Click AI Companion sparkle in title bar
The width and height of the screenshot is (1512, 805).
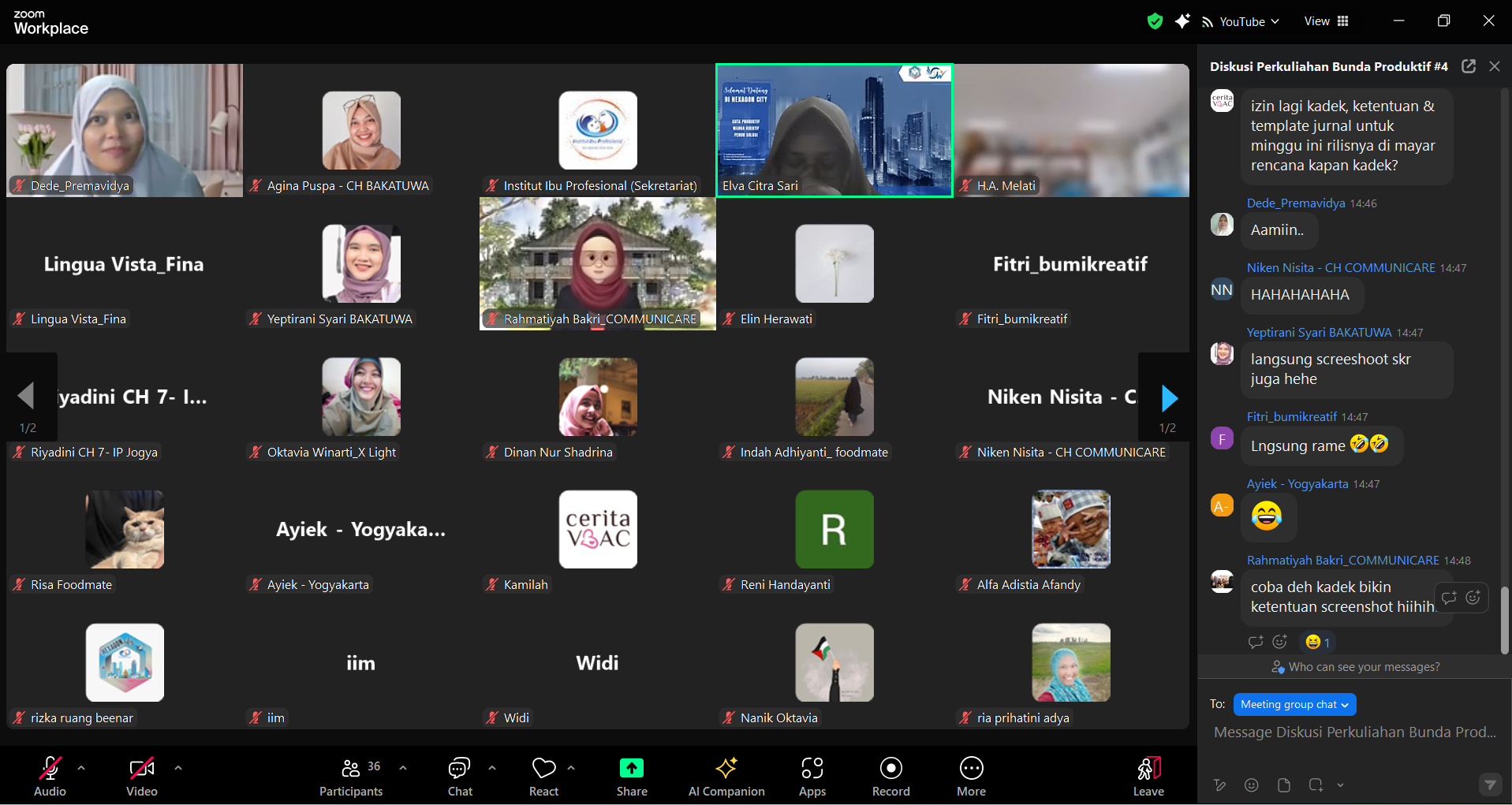pyautogui.click(x=1182, y=21)
